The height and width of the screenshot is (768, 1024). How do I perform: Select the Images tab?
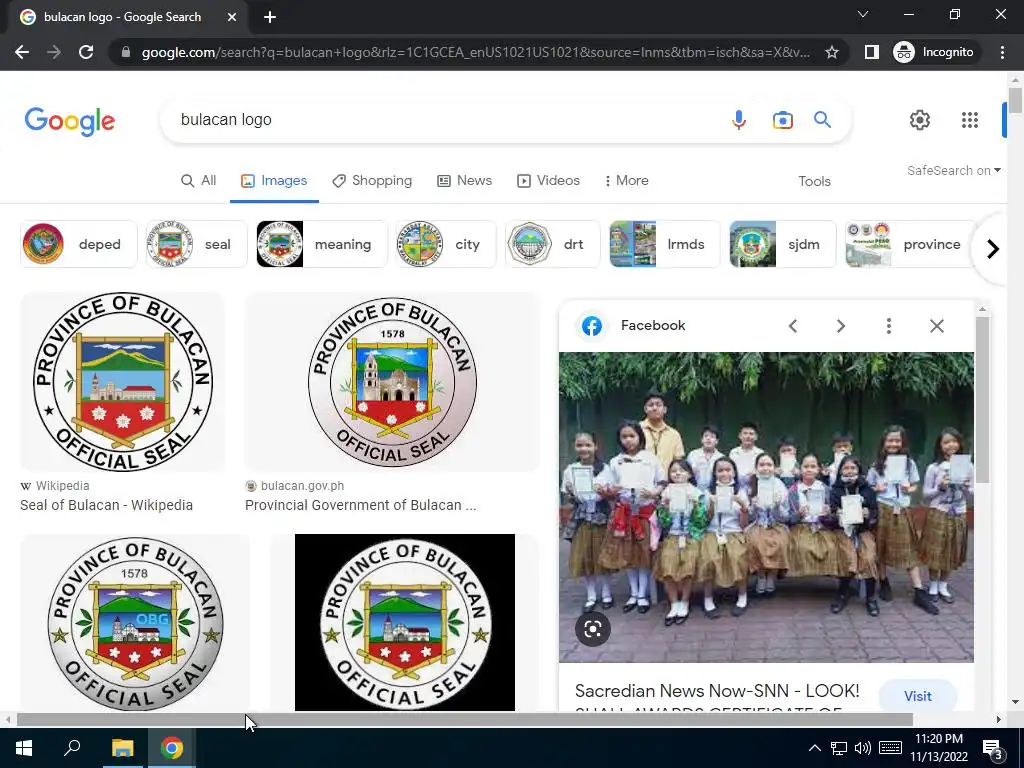click(x=274, y=181)
